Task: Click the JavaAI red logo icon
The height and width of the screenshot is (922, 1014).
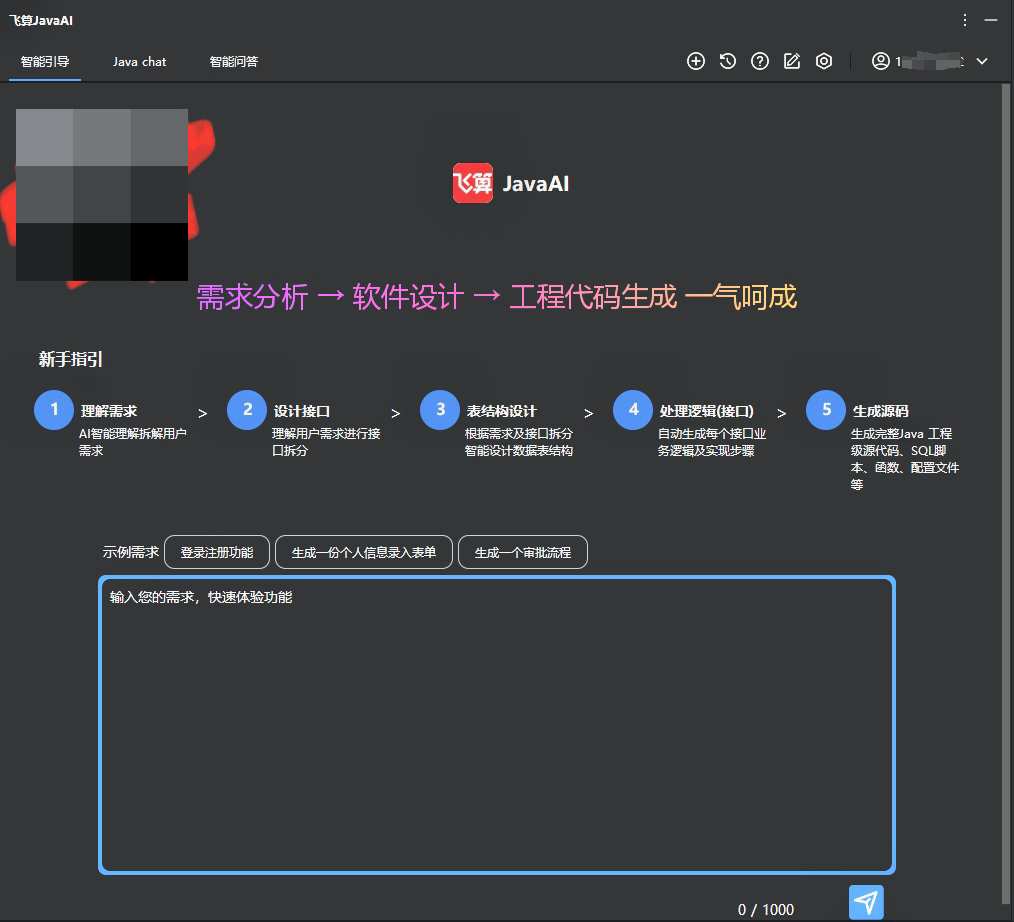Action: [472, 183]
